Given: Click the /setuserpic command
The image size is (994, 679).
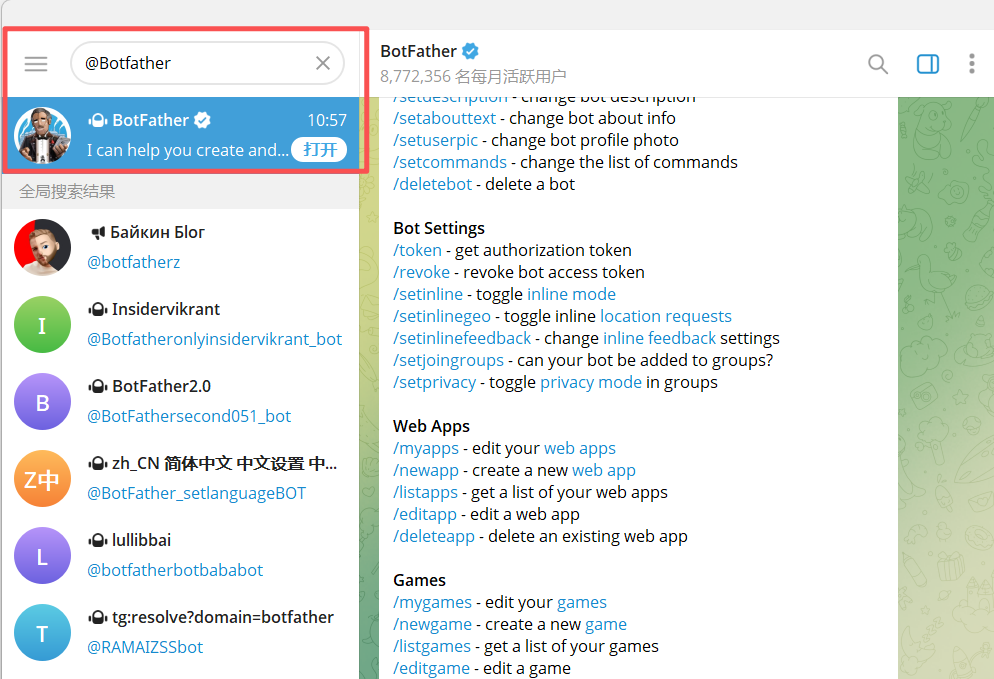Looking at the screenshot, I should pyautogui.click(x=436, y=140).
